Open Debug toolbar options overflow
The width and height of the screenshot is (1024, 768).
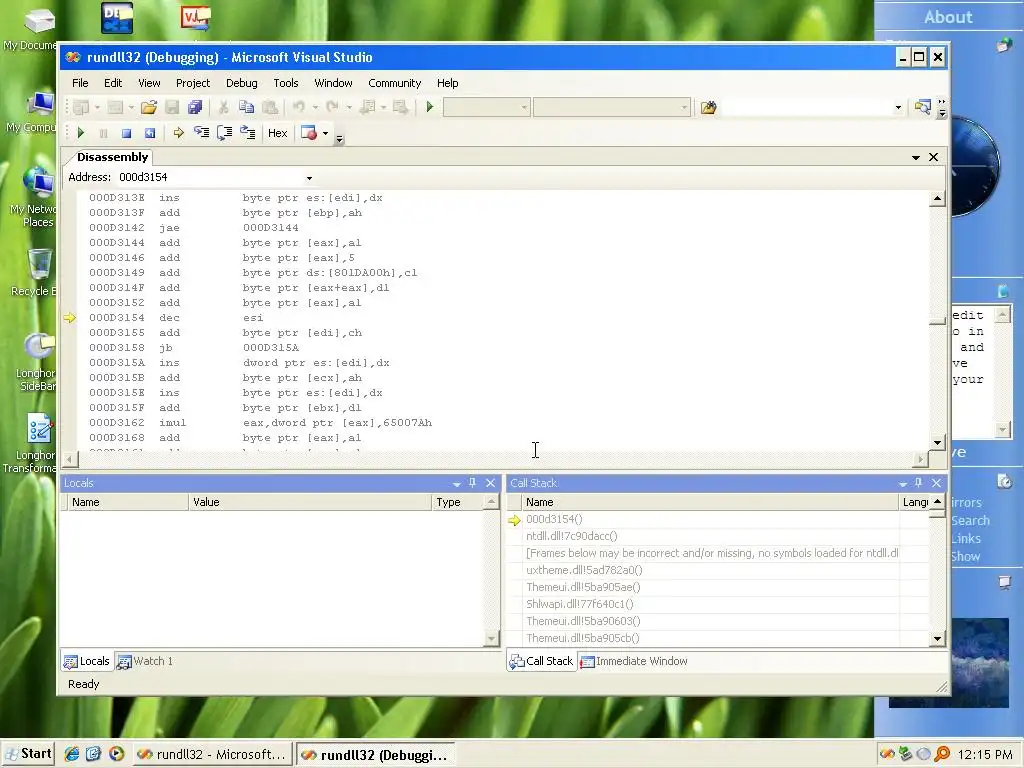pyautogui.click(x=339, y=138)
